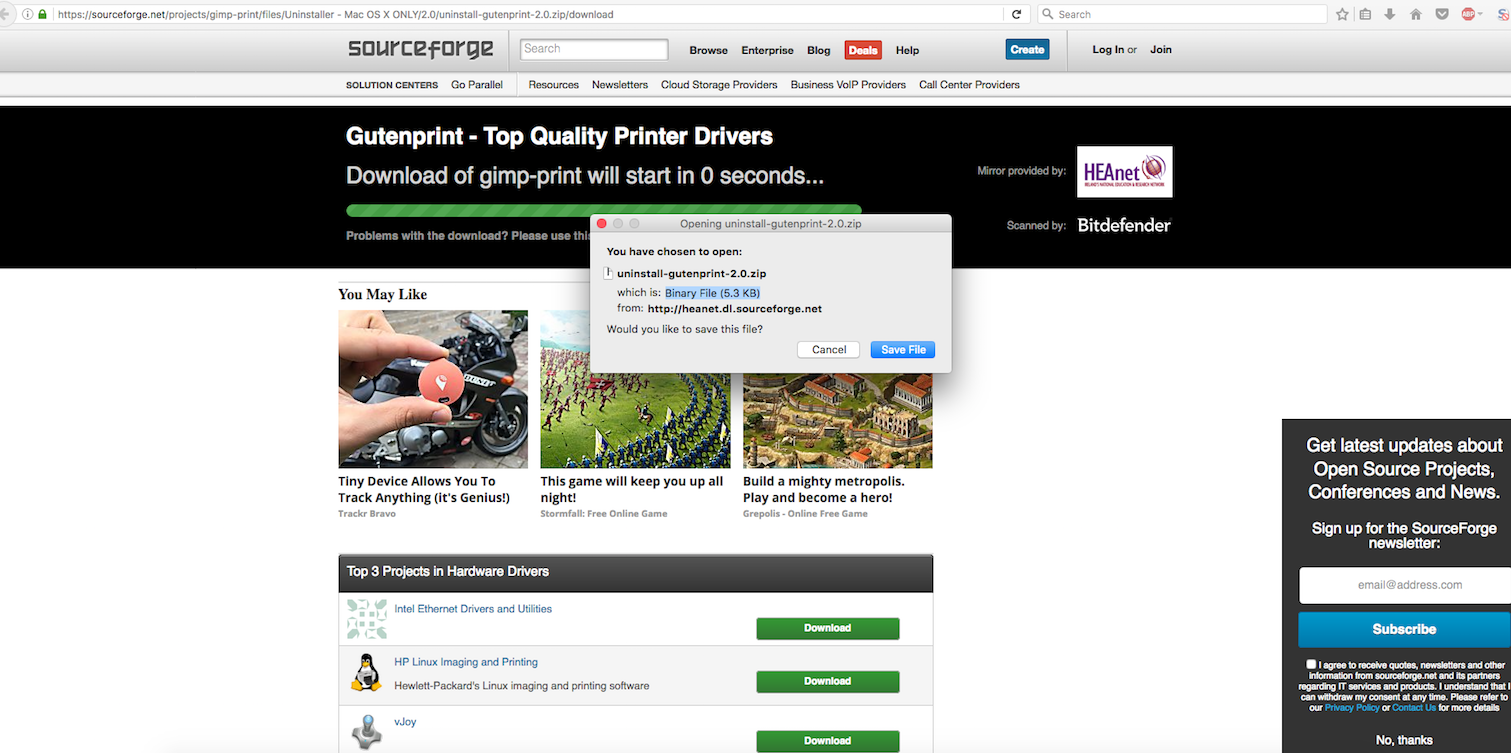This screenshot has height=753, width=1511.
Task: Open the Go Parallel link
Action: tap(477, 85)
